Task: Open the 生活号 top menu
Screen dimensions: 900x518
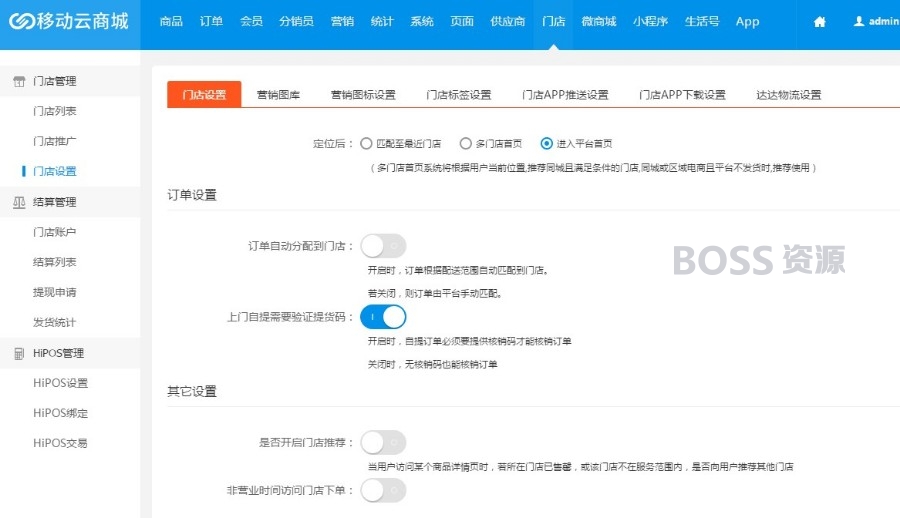Action: click(702, 21)
